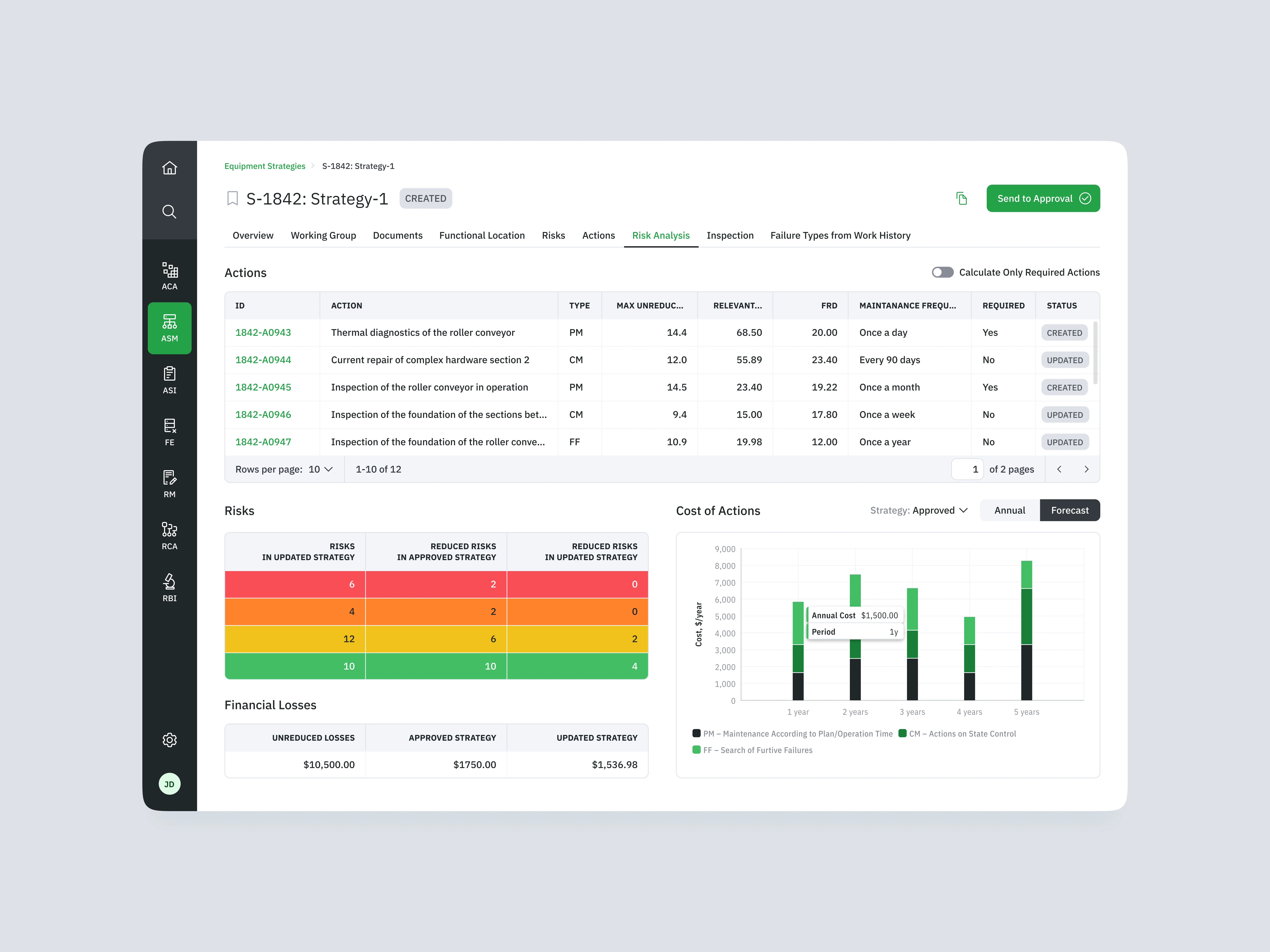
Task: Open the RCA module
Action: click(169, 536)
